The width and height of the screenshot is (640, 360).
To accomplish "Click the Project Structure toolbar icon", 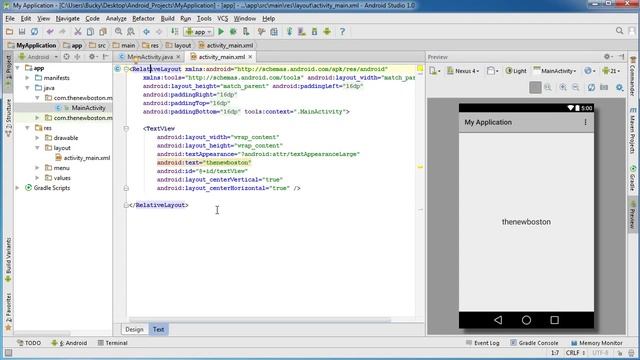I will coord(274,32).
